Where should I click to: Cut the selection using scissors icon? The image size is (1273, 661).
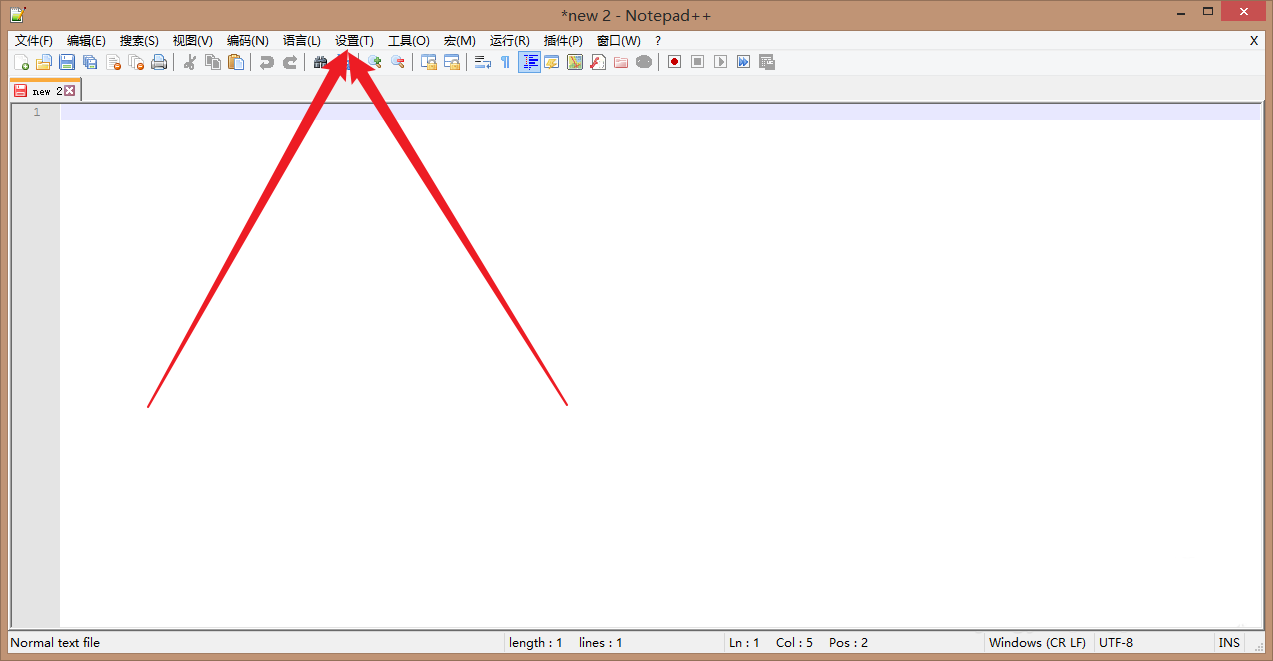coord(189,62)
